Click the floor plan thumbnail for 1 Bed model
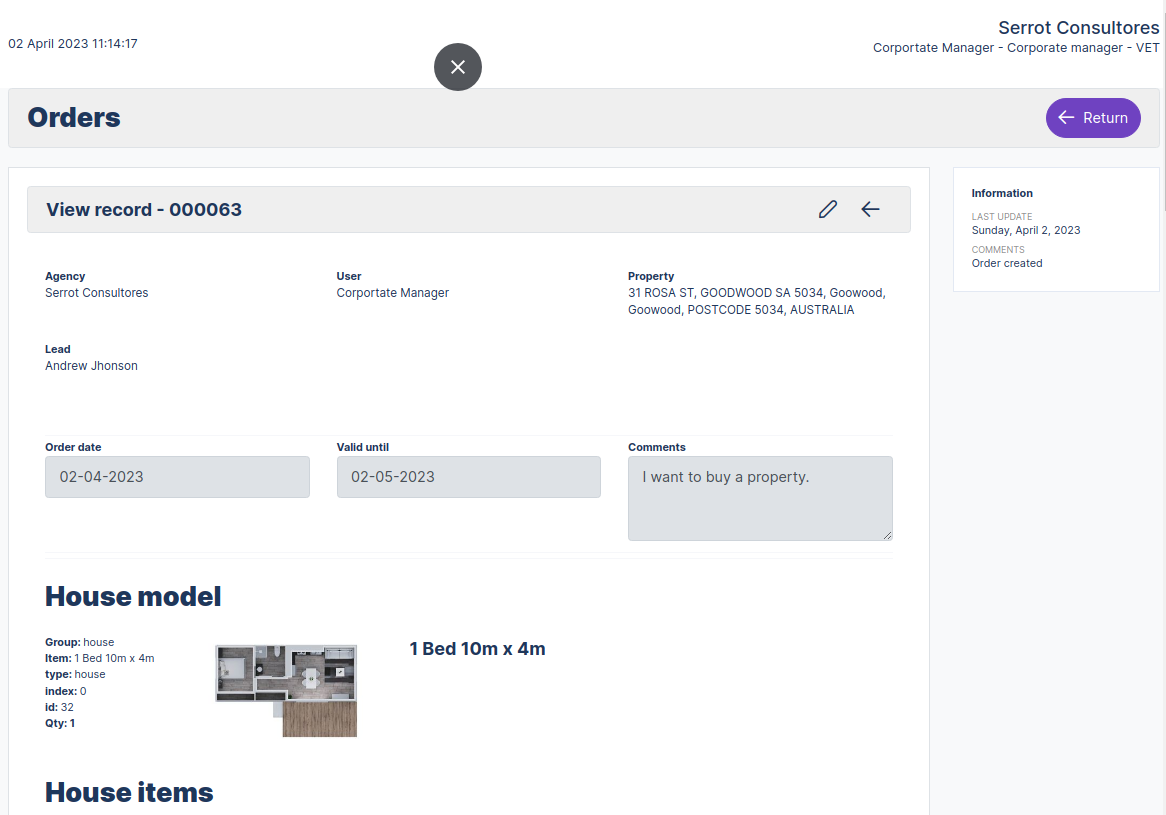1166x815 pixels. tap(285, 689)
